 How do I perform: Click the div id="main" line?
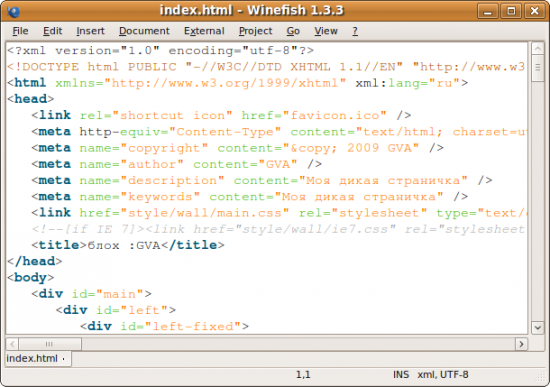91,294
